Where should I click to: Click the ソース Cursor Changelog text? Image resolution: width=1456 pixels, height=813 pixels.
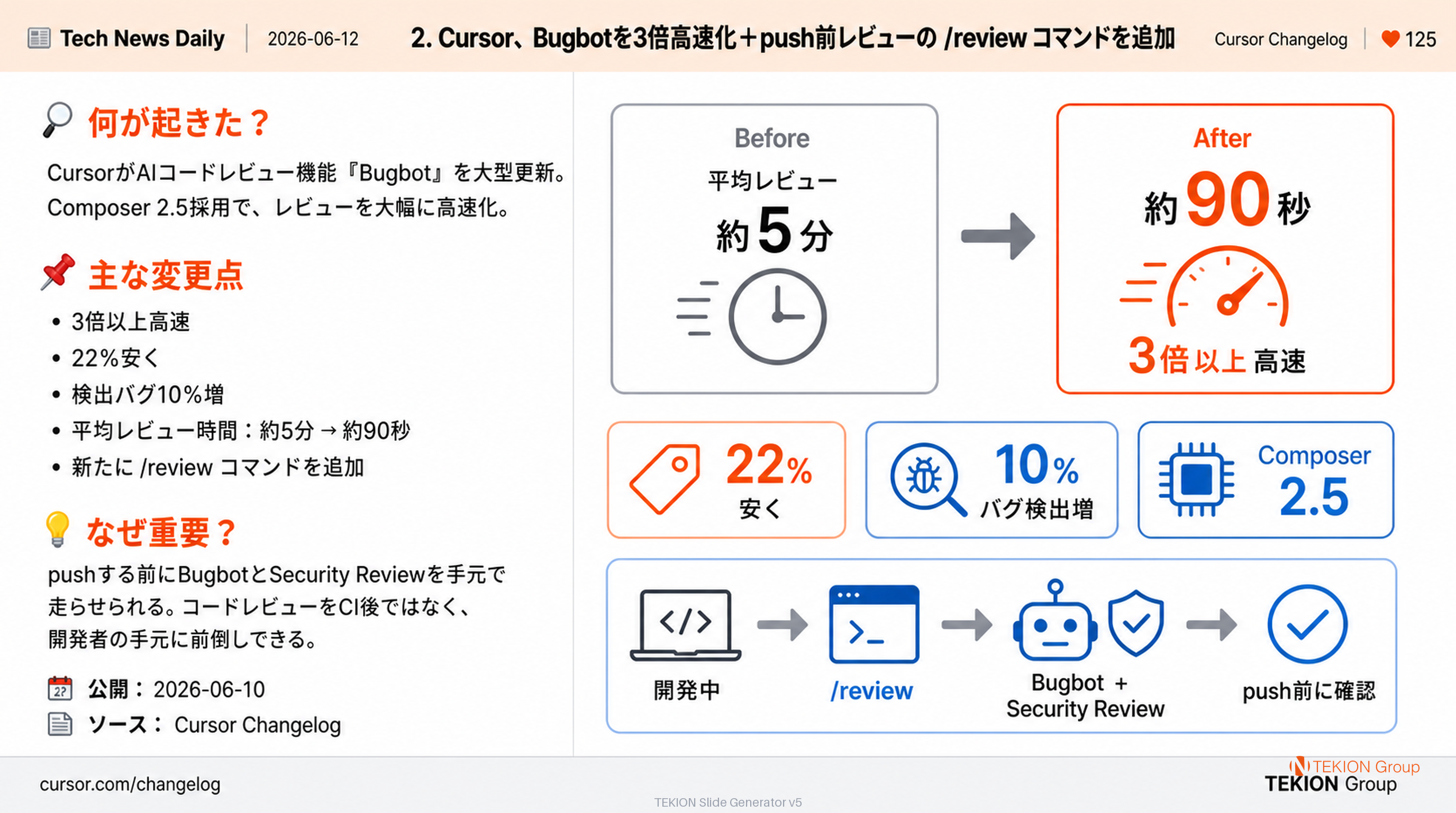tap(215, 724)
